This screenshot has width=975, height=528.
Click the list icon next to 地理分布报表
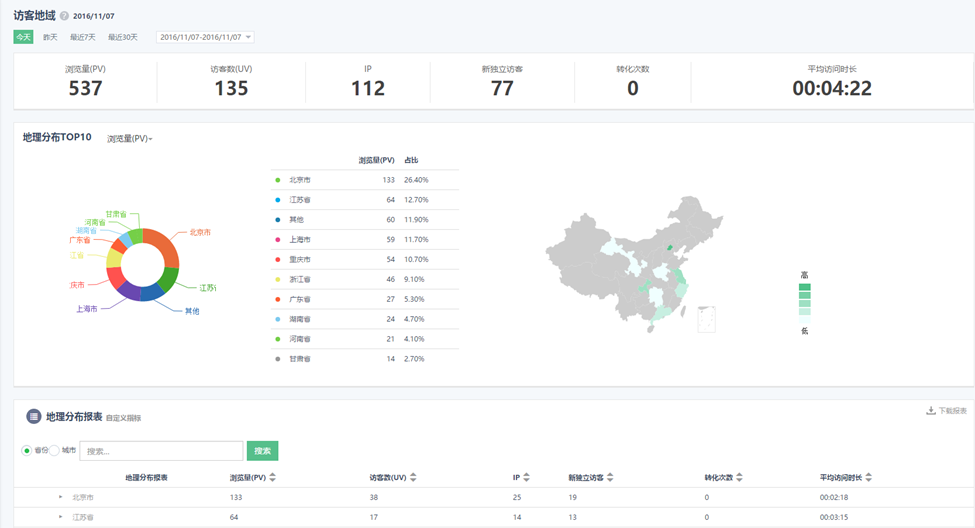coord(33,416)
